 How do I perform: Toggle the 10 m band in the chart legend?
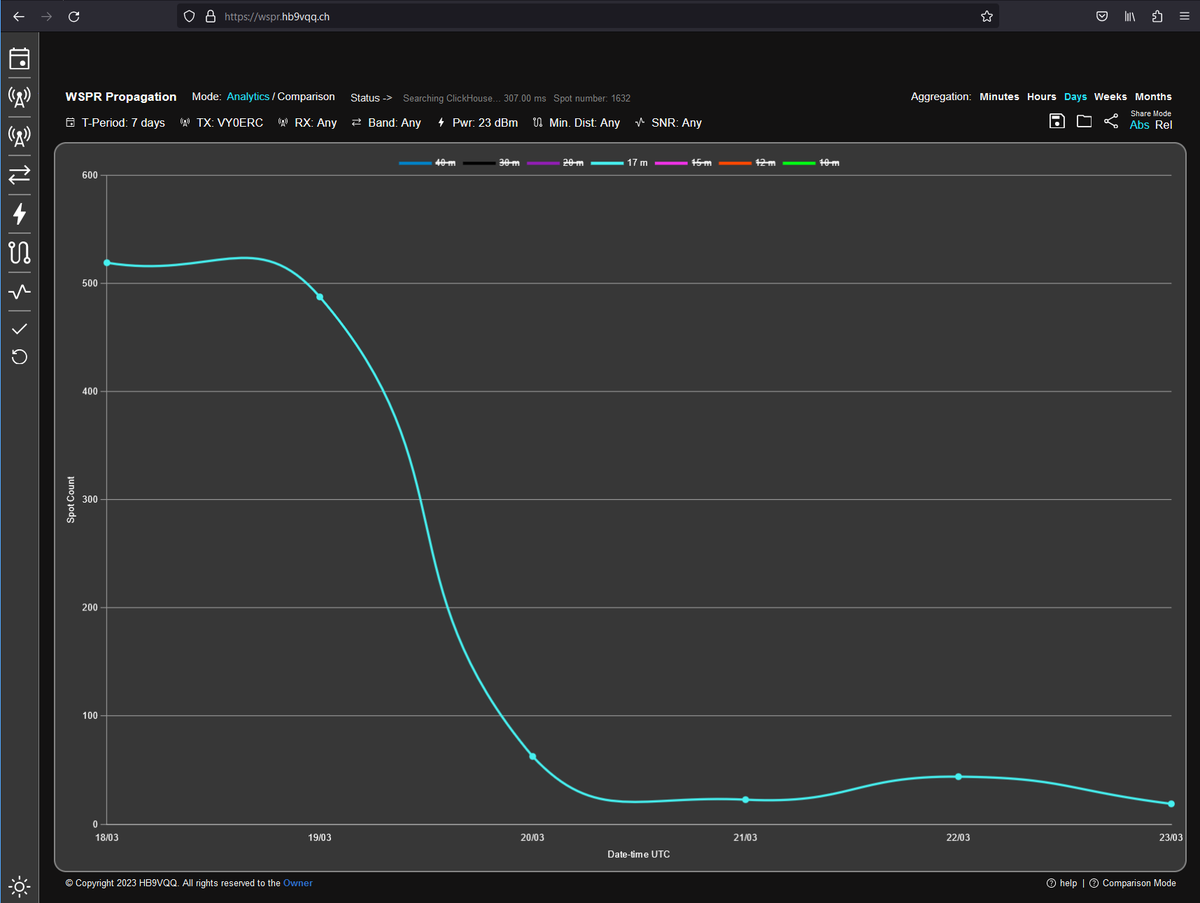(811, 162)
